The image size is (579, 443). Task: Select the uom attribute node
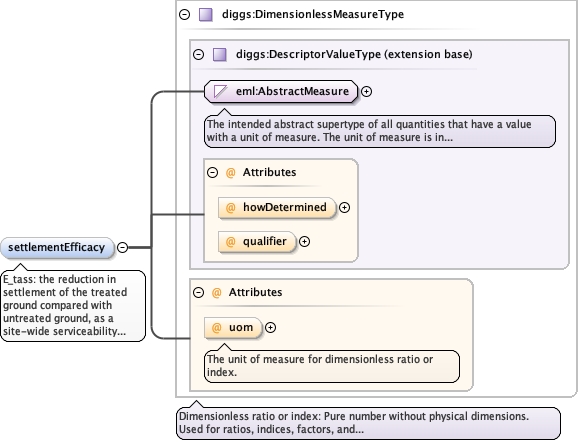[x=233, y=327]
